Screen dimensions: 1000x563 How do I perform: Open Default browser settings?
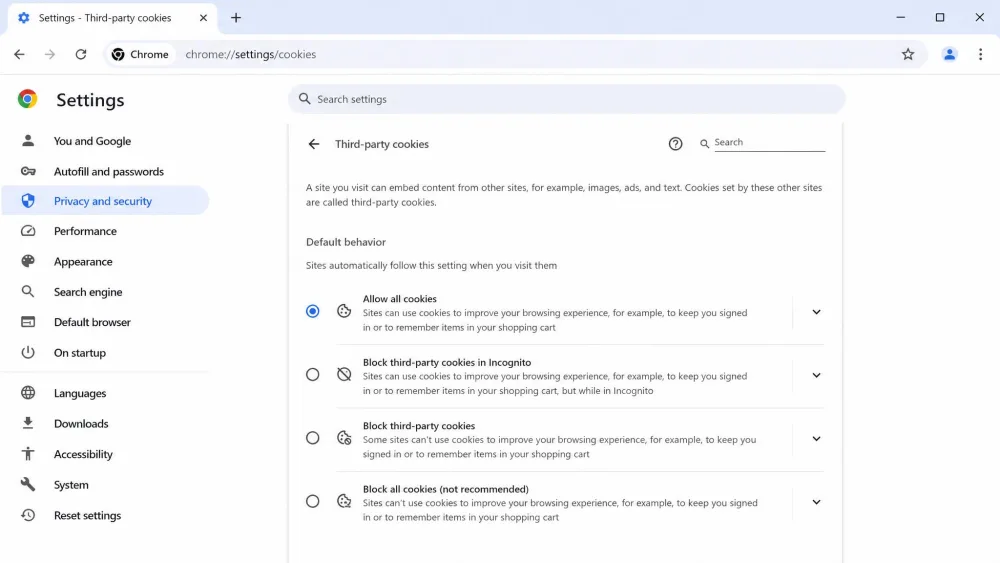tap(106, 322)
